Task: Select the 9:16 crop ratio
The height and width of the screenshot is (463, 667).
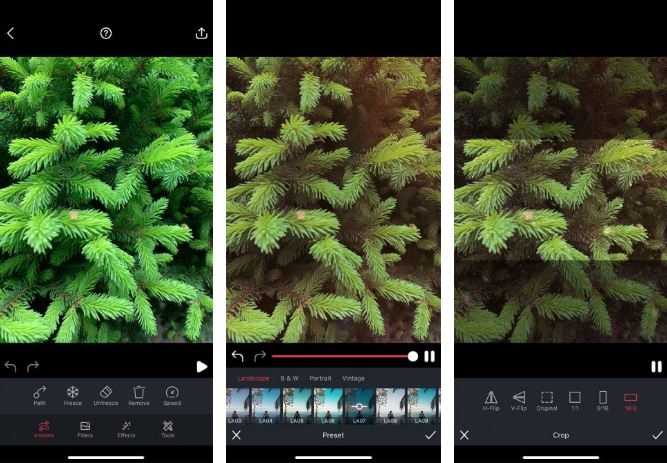Action: tap(602, 400)
